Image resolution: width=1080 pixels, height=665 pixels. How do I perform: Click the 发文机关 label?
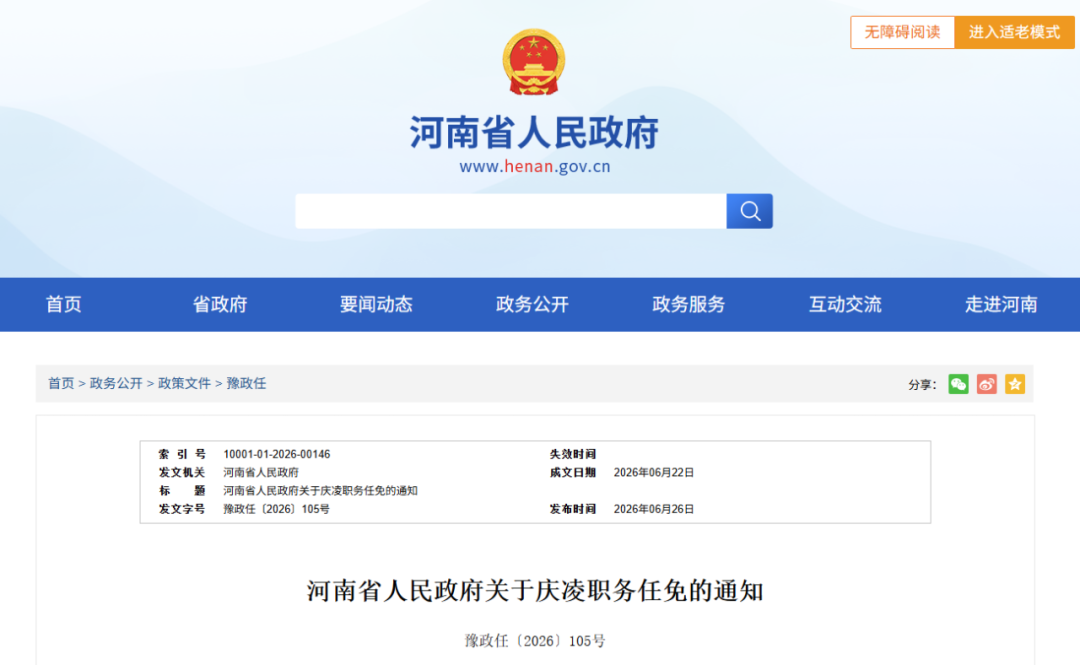[182, 473]
